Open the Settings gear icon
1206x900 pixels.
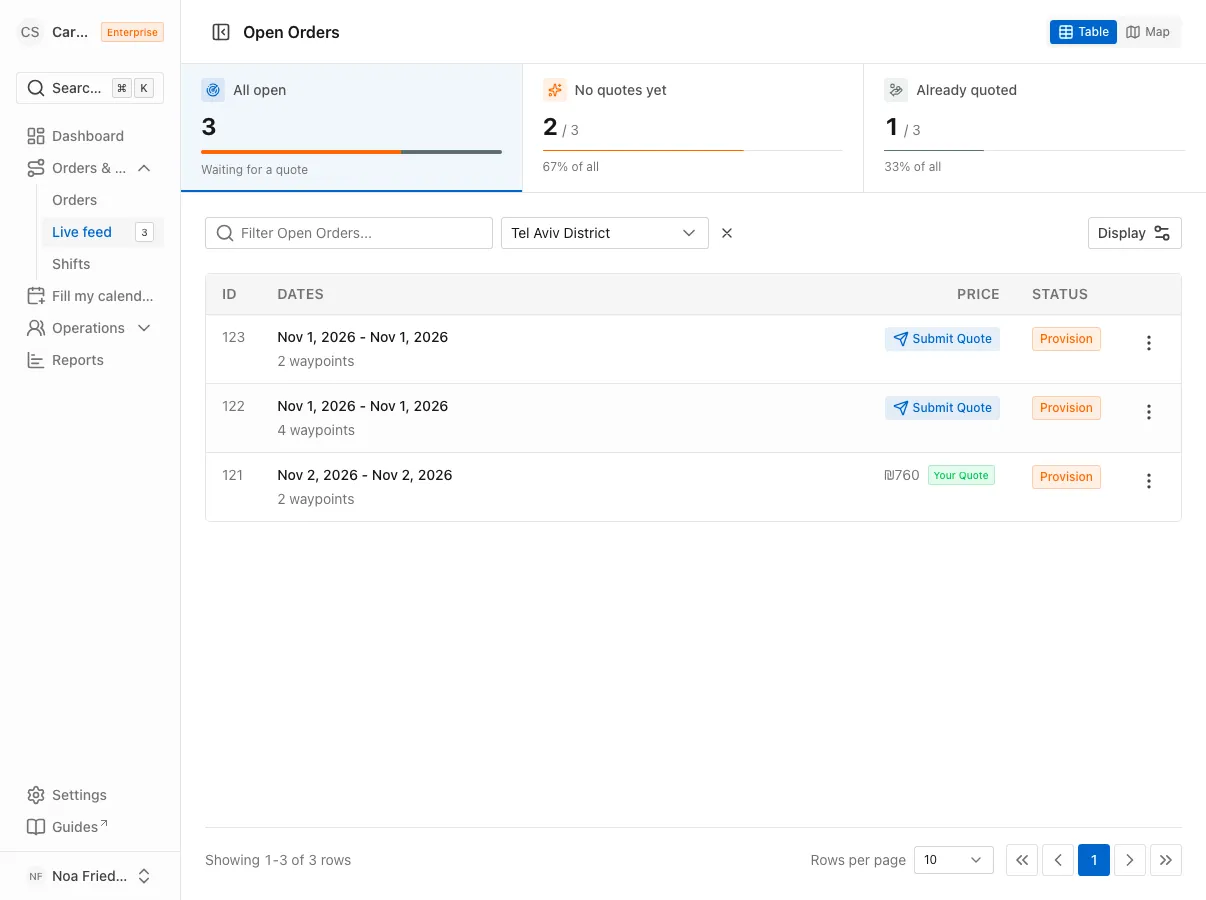point(36,795)
